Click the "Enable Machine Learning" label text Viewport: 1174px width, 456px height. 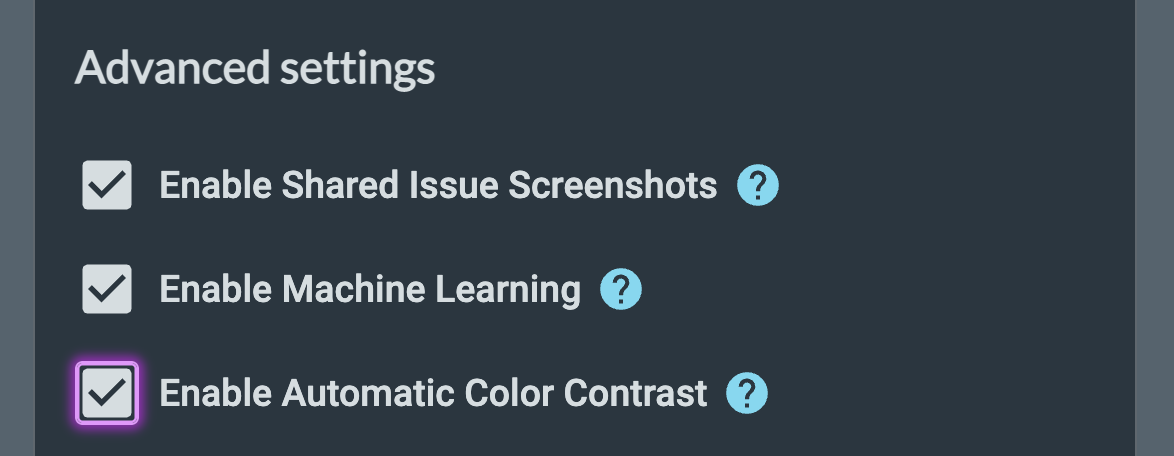(370, 290)
